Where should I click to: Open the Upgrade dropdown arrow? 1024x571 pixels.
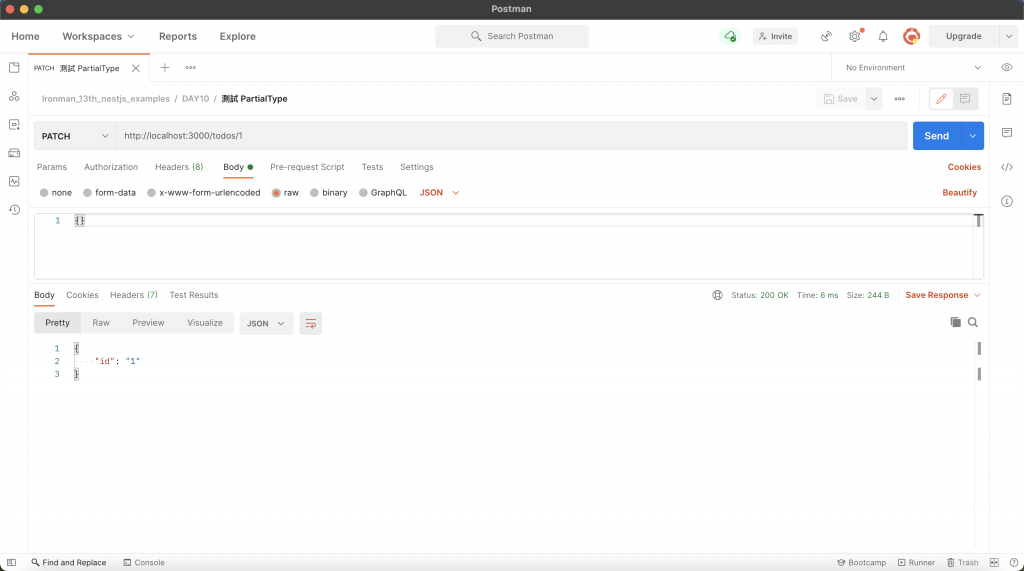pyautogui.click(x=1008, y=37)
